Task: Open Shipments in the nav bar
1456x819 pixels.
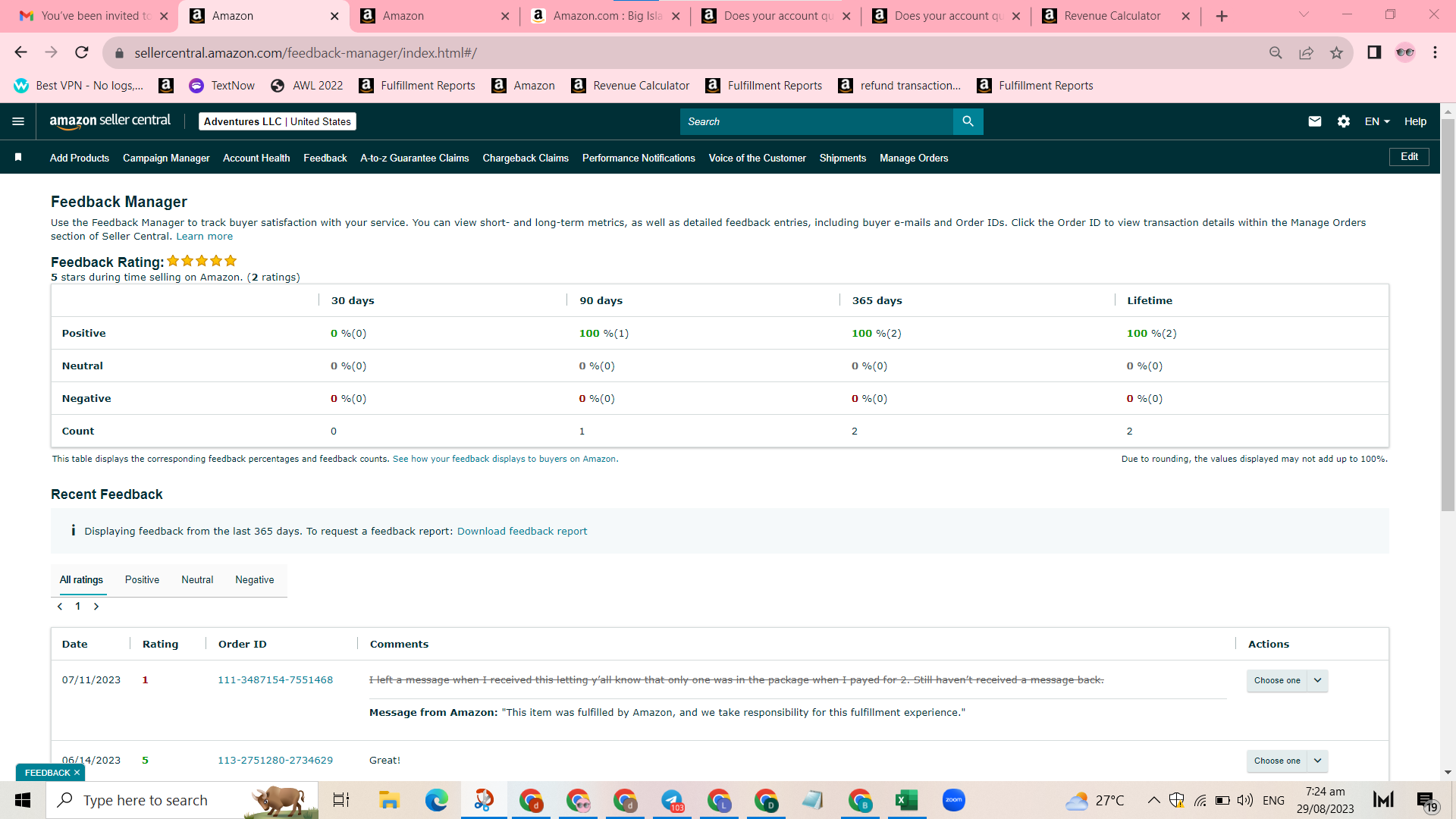Action: (x=843, y=158)
